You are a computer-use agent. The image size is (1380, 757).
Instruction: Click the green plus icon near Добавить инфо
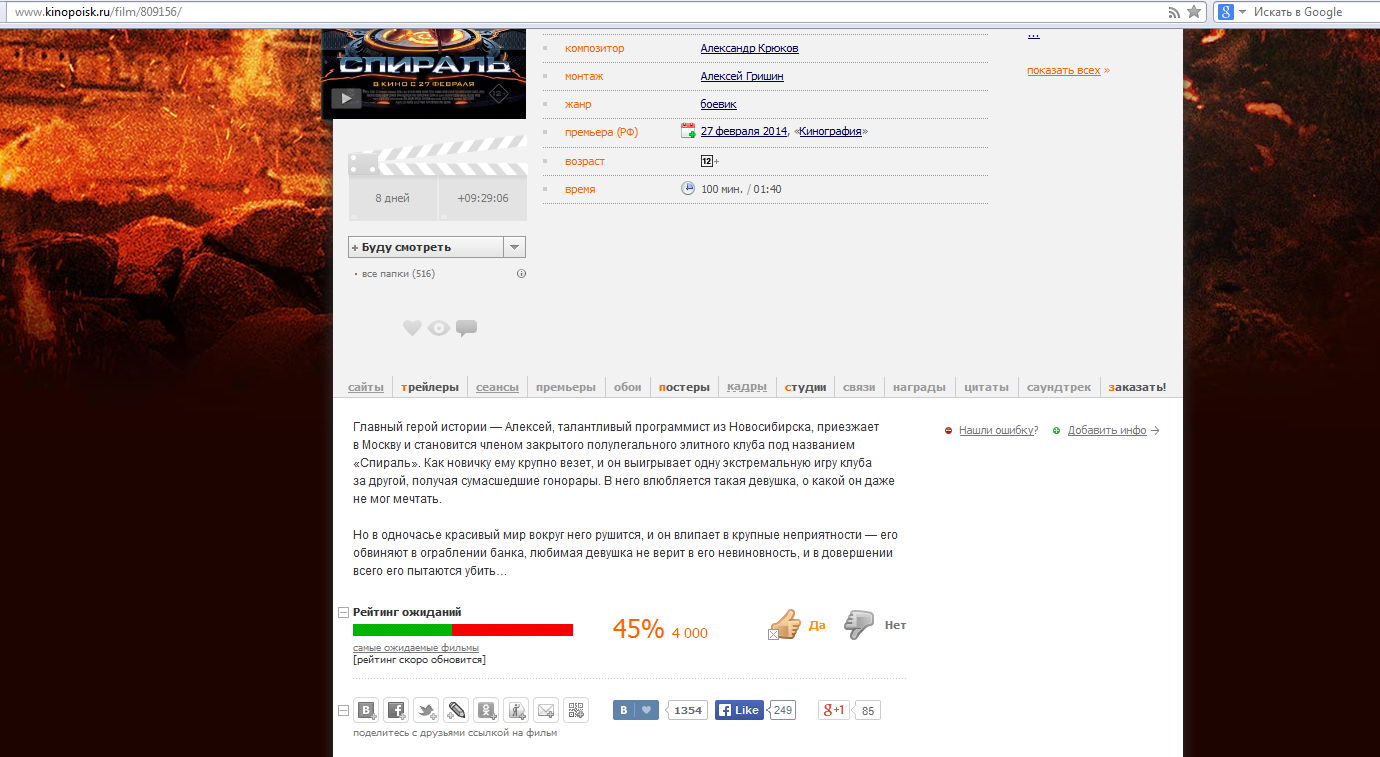pyautogui.click(x=1056, y=431)
